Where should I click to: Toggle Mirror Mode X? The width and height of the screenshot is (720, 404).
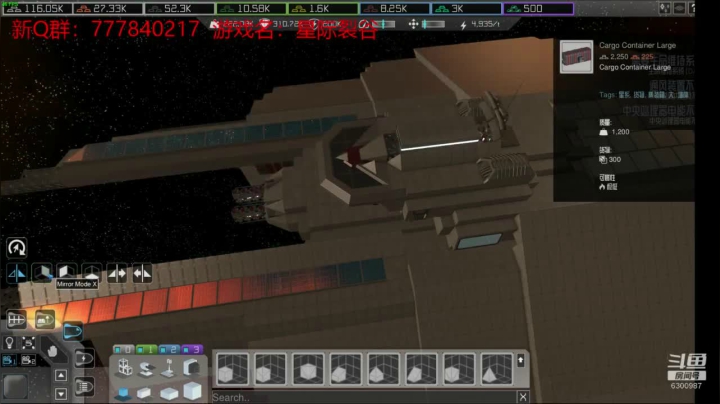point(17,274)
